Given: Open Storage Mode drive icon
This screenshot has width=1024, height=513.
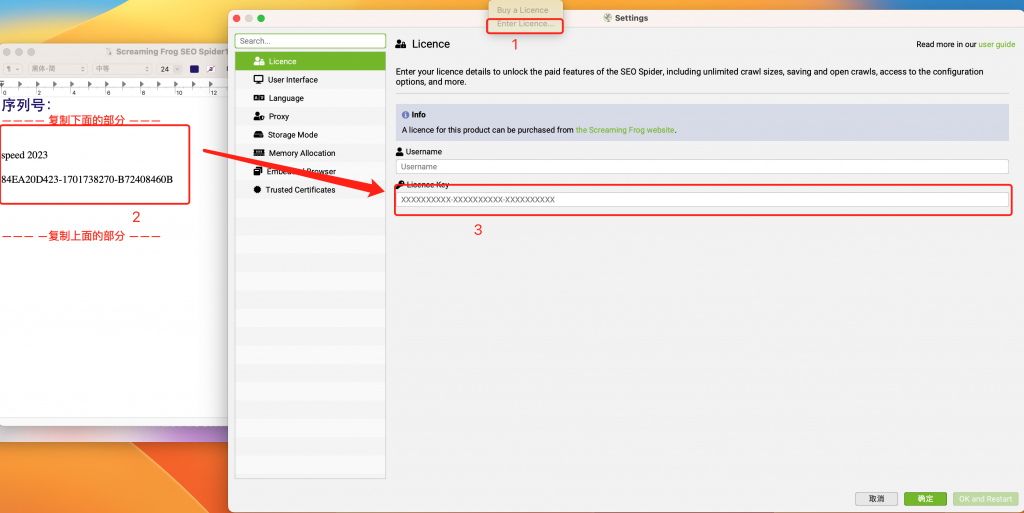Looking at the screenshot, I should [x=259, y=134].
